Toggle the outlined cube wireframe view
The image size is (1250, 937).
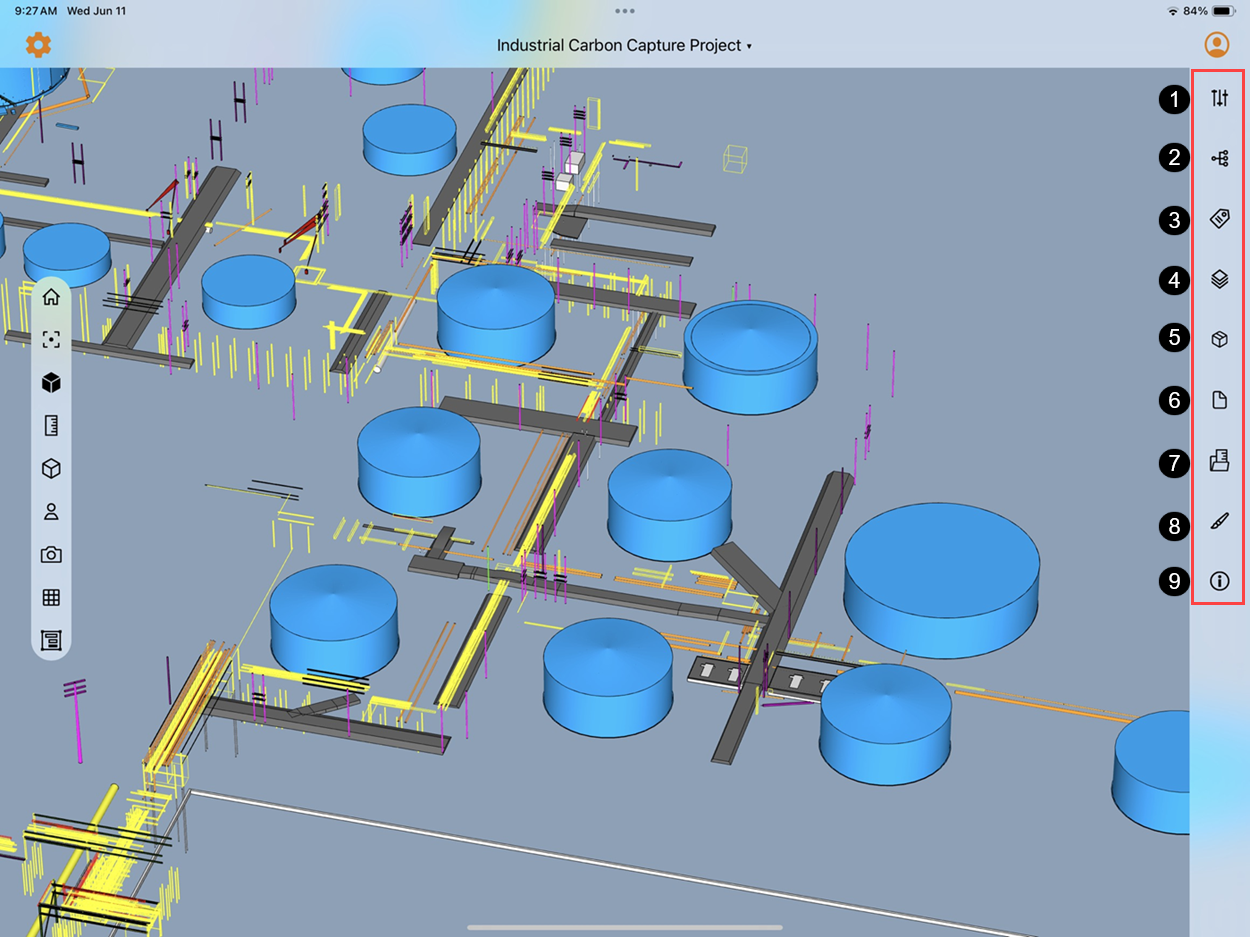tap(51, 469)
